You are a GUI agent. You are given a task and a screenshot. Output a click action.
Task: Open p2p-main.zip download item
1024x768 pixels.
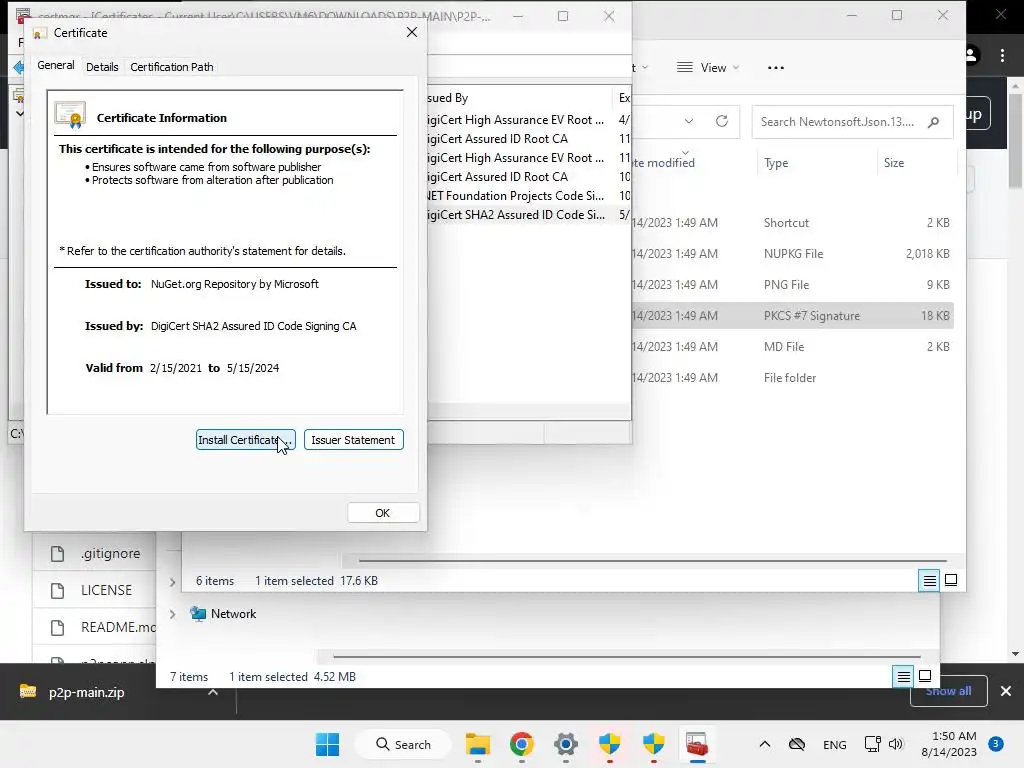tap(86, 692)
